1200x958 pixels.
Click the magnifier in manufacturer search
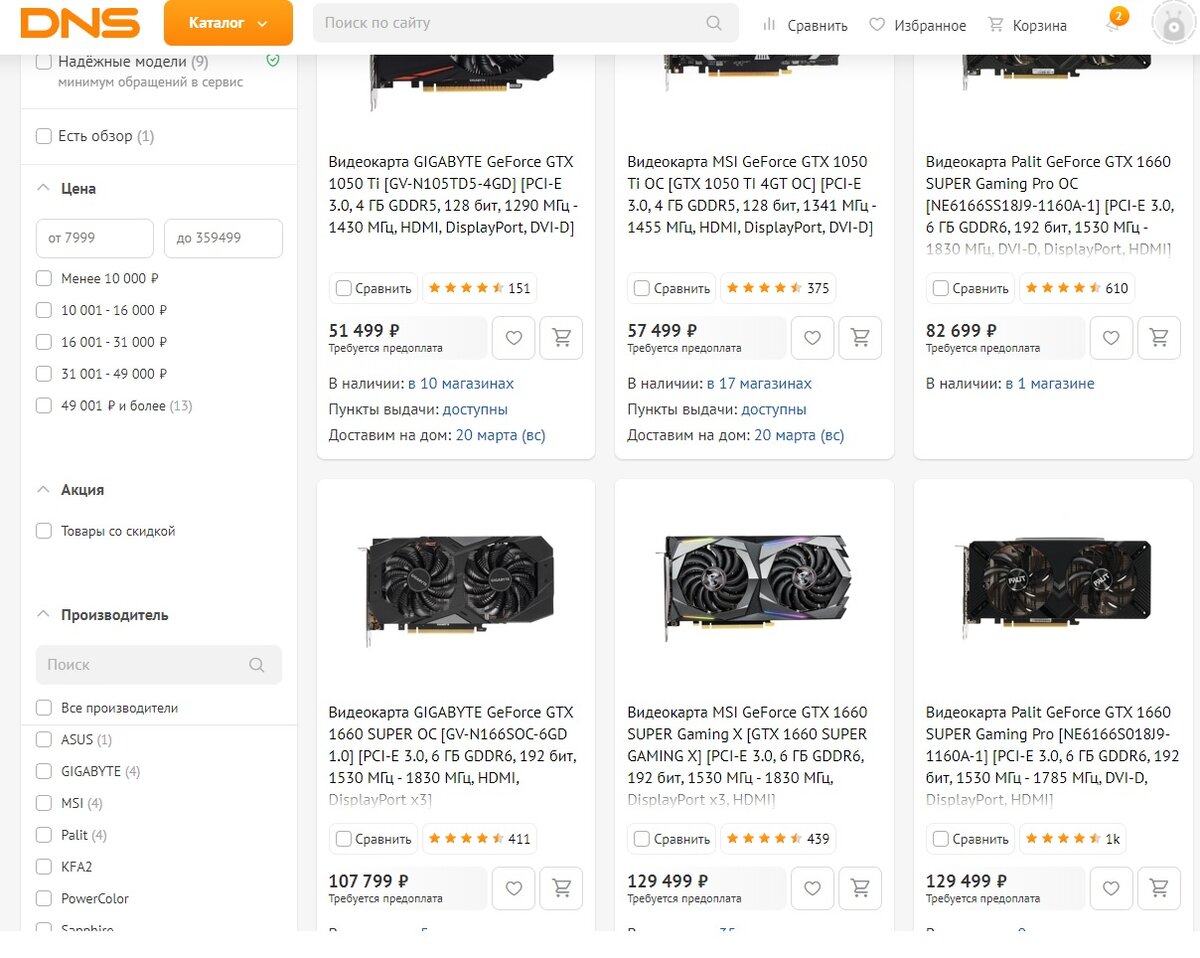pos(257,665)
